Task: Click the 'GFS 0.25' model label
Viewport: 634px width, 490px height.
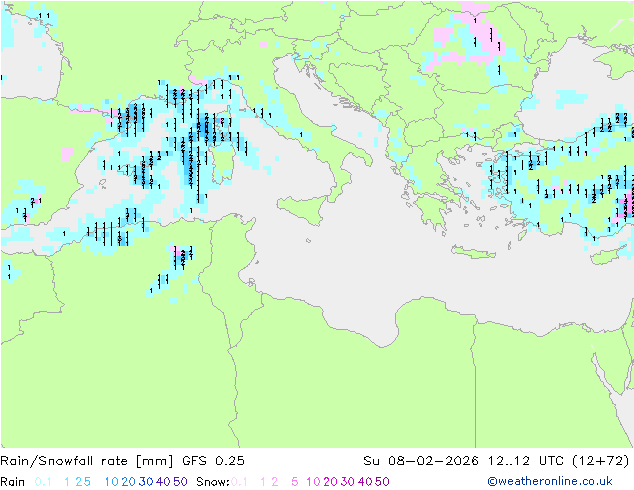Action: [x=213, y=461]
